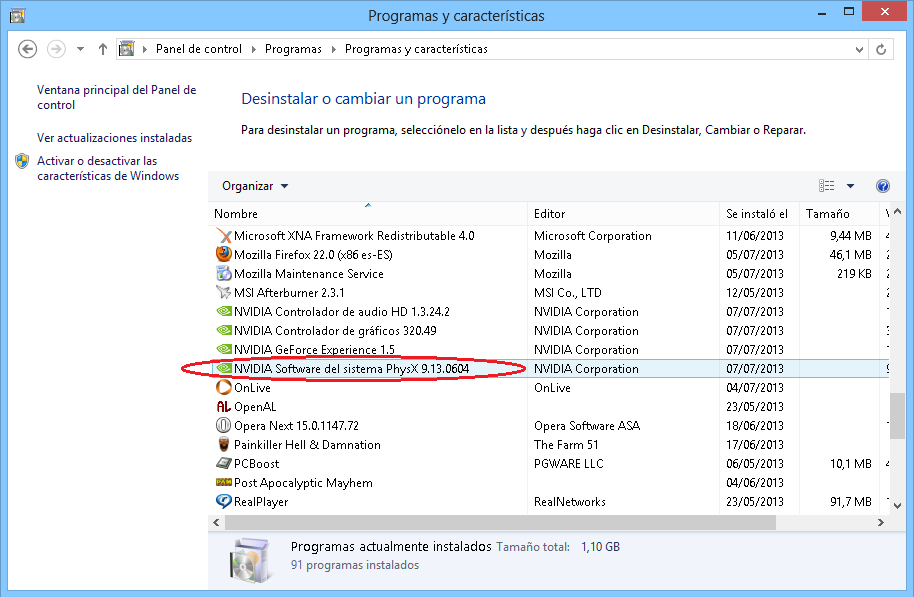This screenshot has width=914, height=597.
Task: Click the Opera Next program icon
Action: tap(224, 425)
